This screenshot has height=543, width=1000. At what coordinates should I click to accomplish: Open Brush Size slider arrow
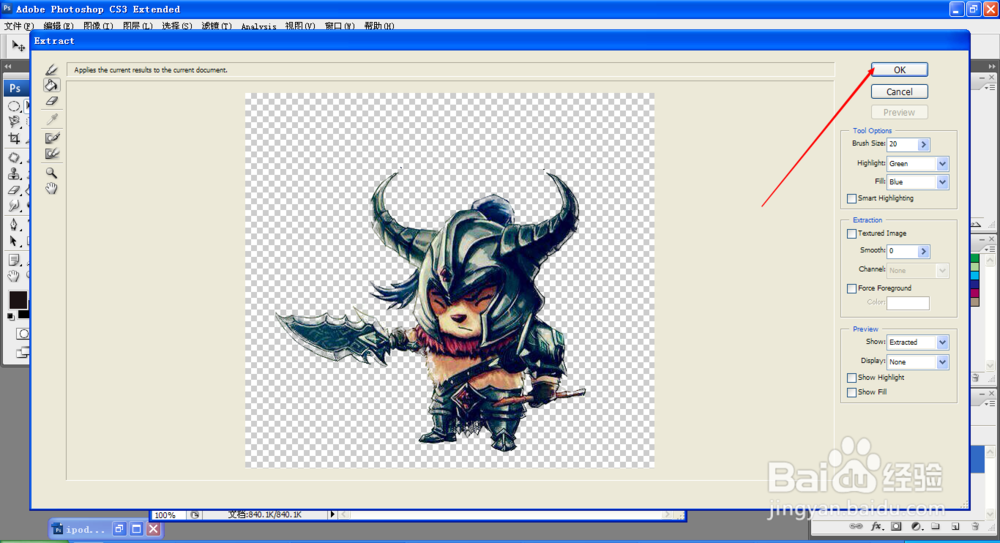923,145
